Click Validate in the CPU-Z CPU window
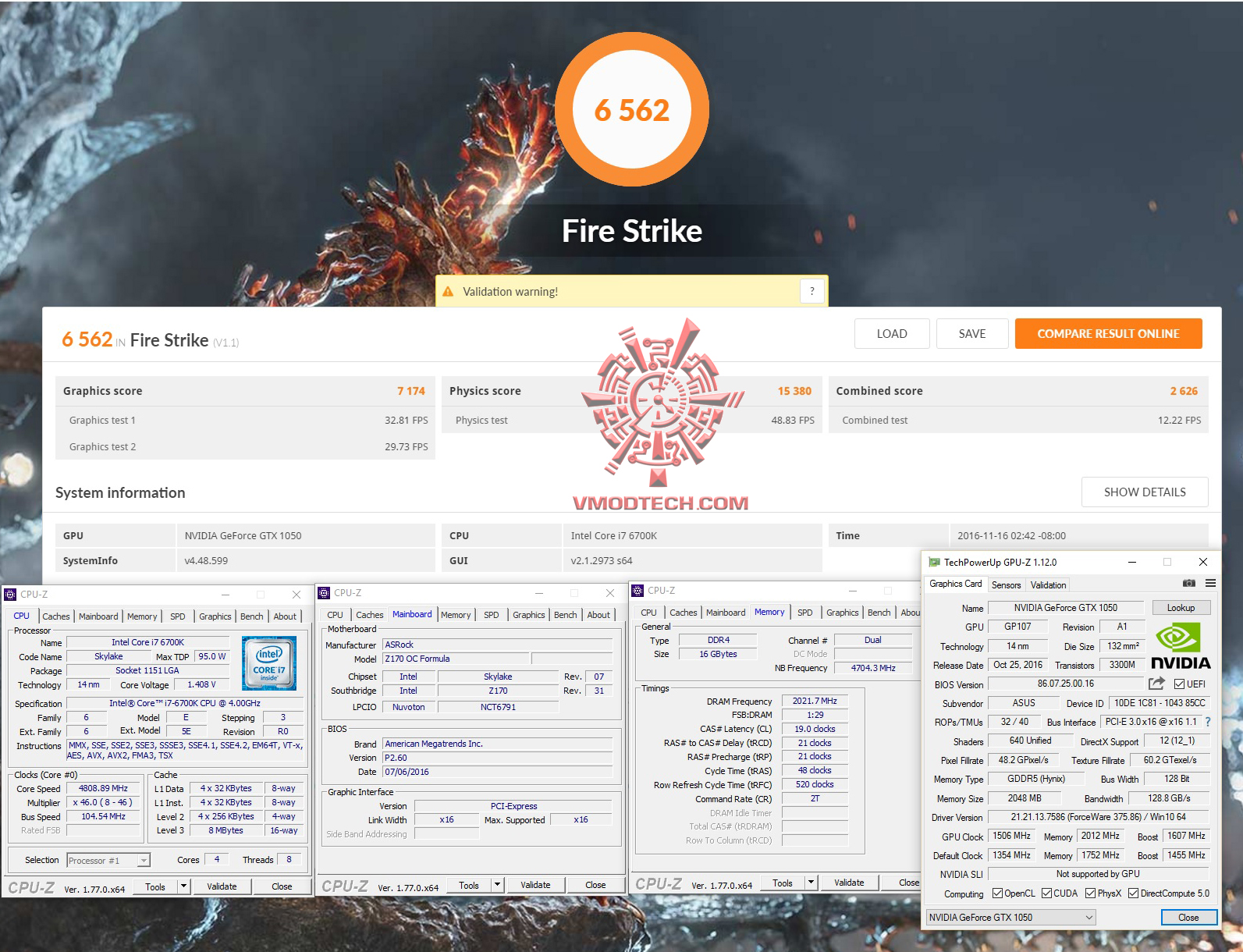This screenshot has height=952, width=1243. coord(222,886)
